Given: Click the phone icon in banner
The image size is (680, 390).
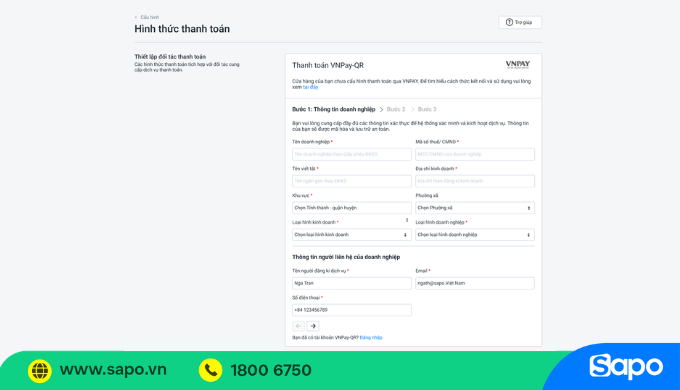Looking at the screenshot, I should point(211,370).
